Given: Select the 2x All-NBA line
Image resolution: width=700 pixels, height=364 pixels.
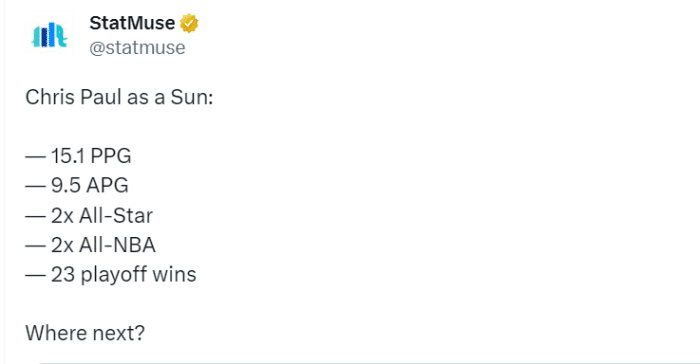Looking at the screenshot, I should click(90, 245).
